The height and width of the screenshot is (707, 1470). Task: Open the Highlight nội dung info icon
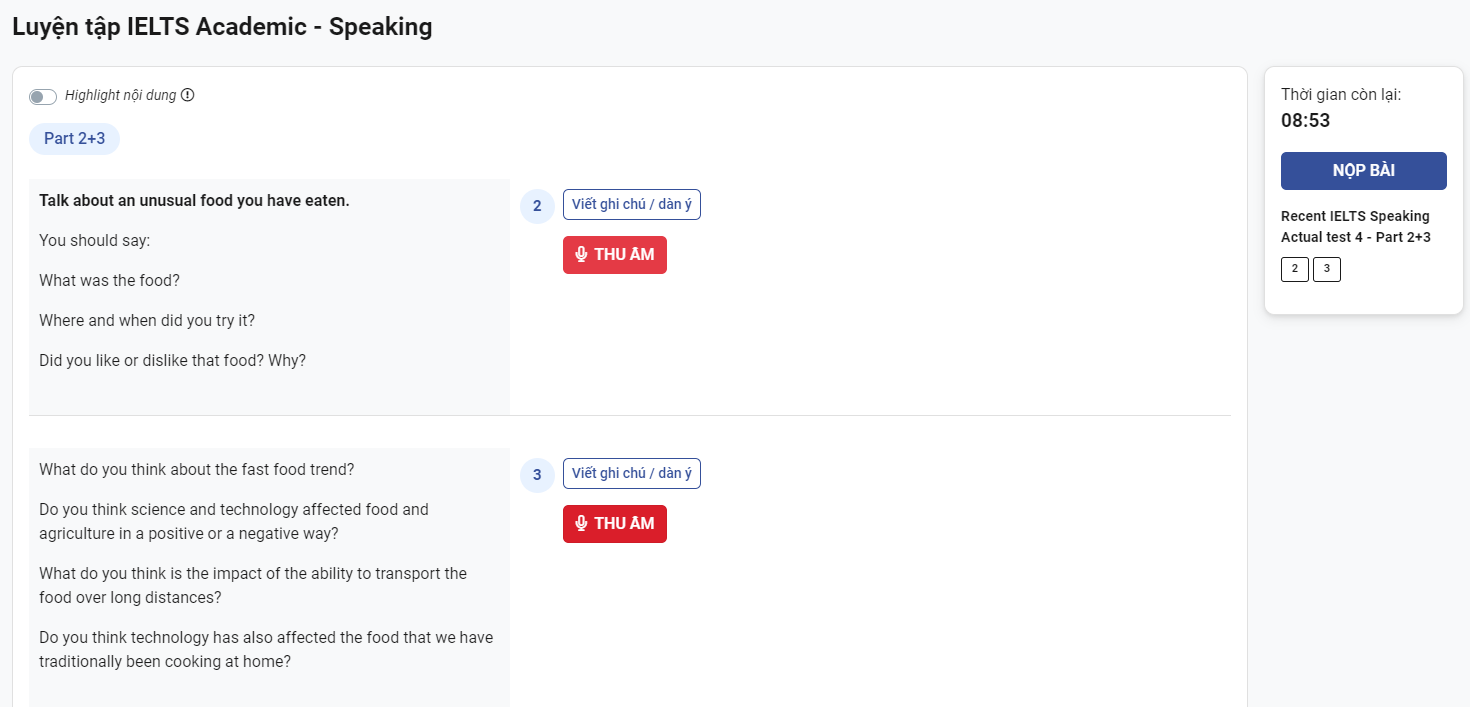(x=187, y=95)
